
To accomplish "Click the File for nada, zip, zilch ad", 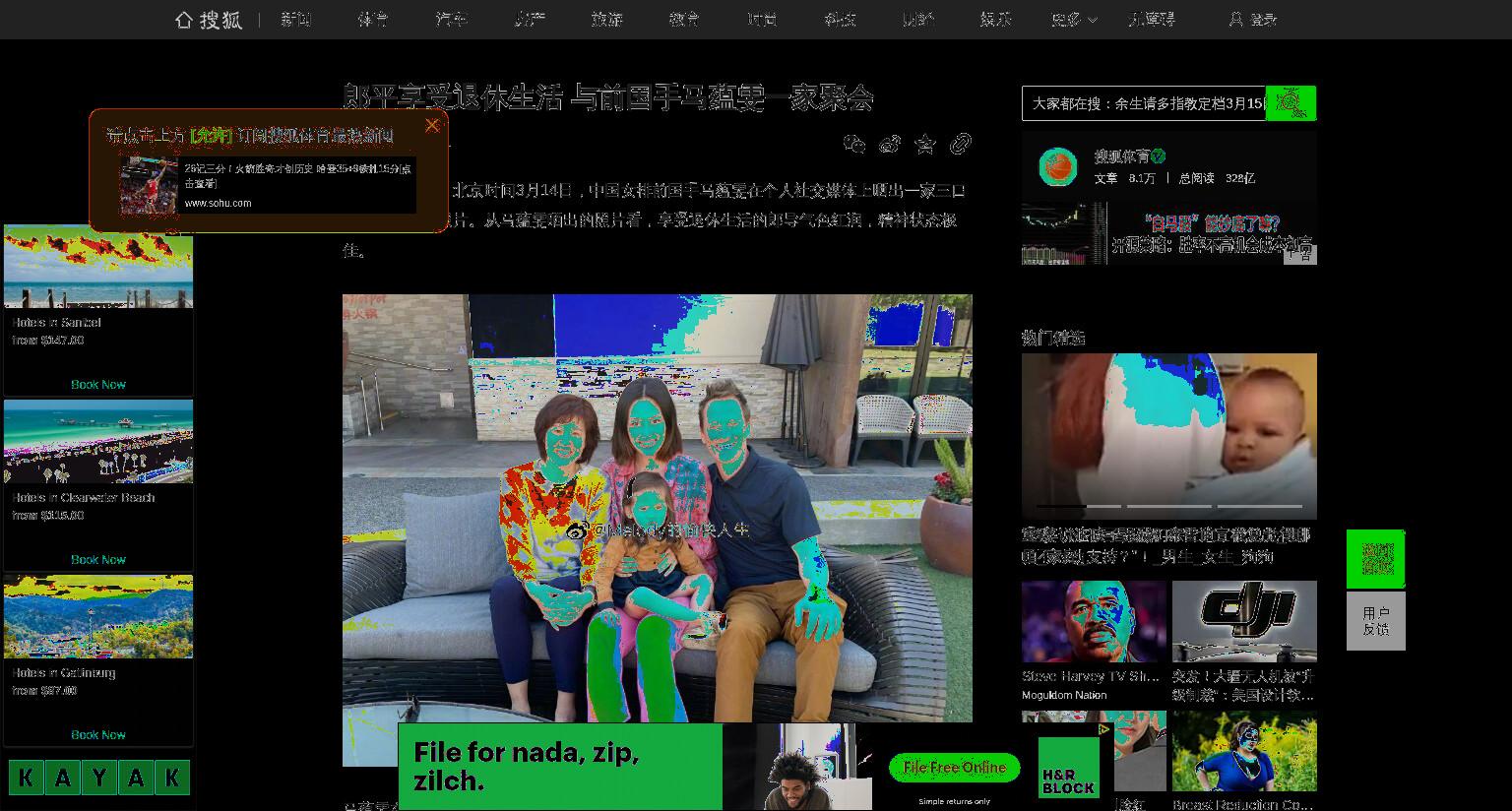I will click(560, 767).
